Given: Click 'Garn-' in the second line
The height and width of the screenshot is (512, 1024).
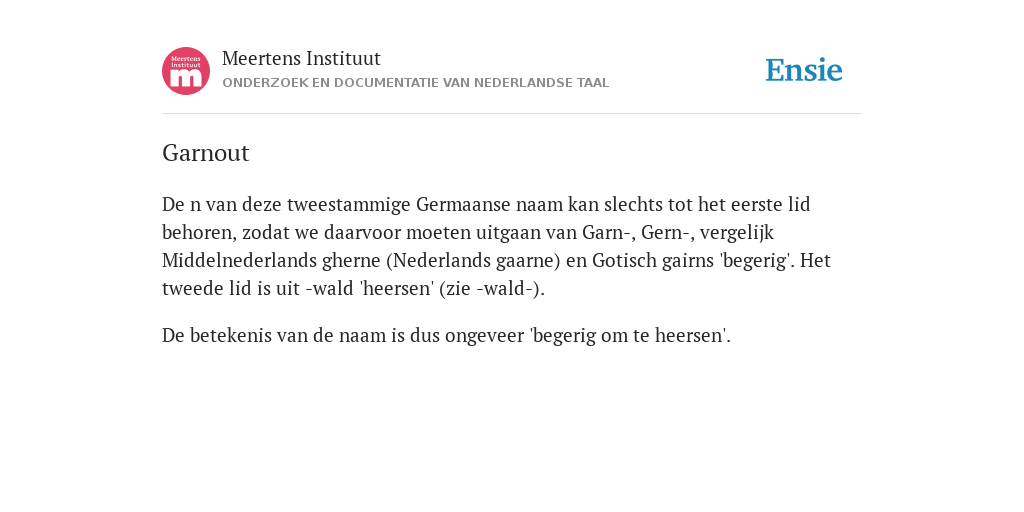Looking at the screenshot, I should coord(609,232).
